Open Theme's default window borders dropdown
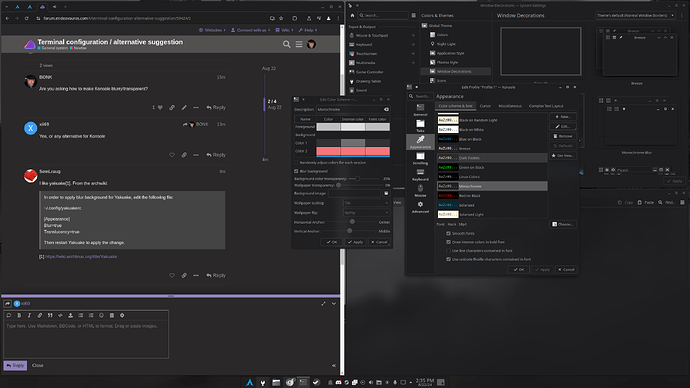 tap(635, 15)
